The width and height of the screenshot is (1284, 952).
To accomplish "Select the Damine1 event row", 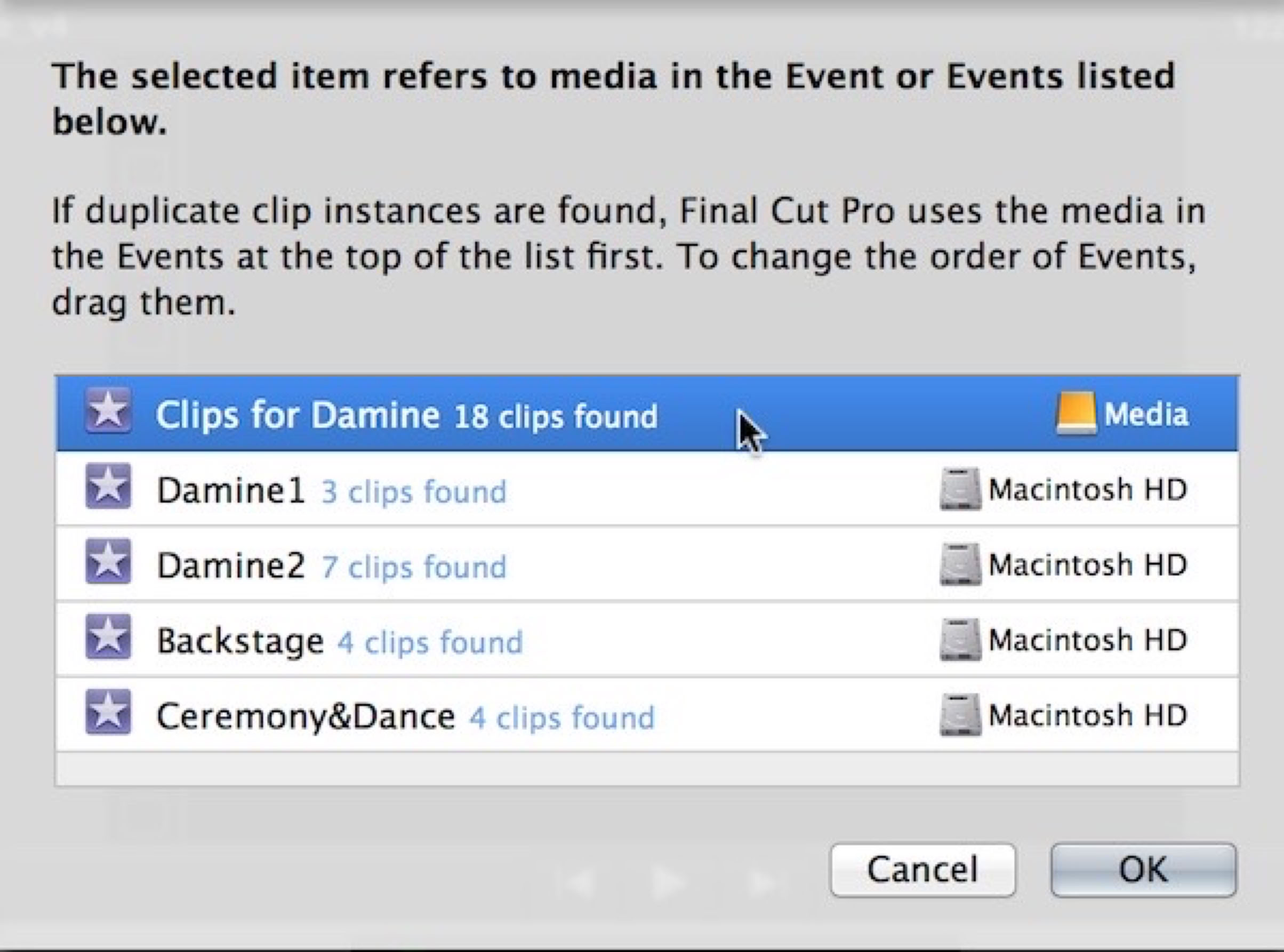I will [230, 490].
